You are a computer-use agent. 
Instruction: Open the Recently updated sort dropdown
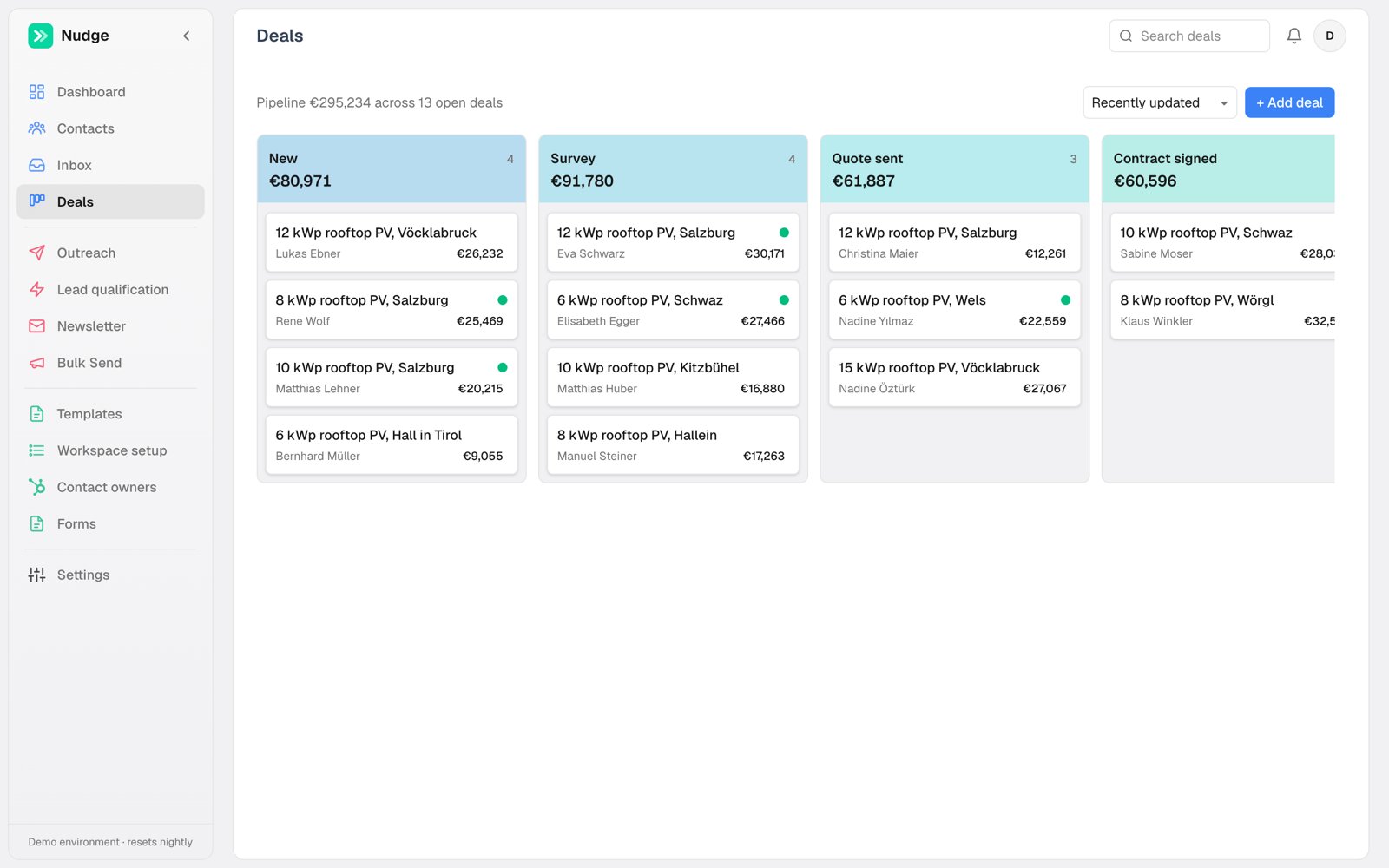coord(1160,102)
